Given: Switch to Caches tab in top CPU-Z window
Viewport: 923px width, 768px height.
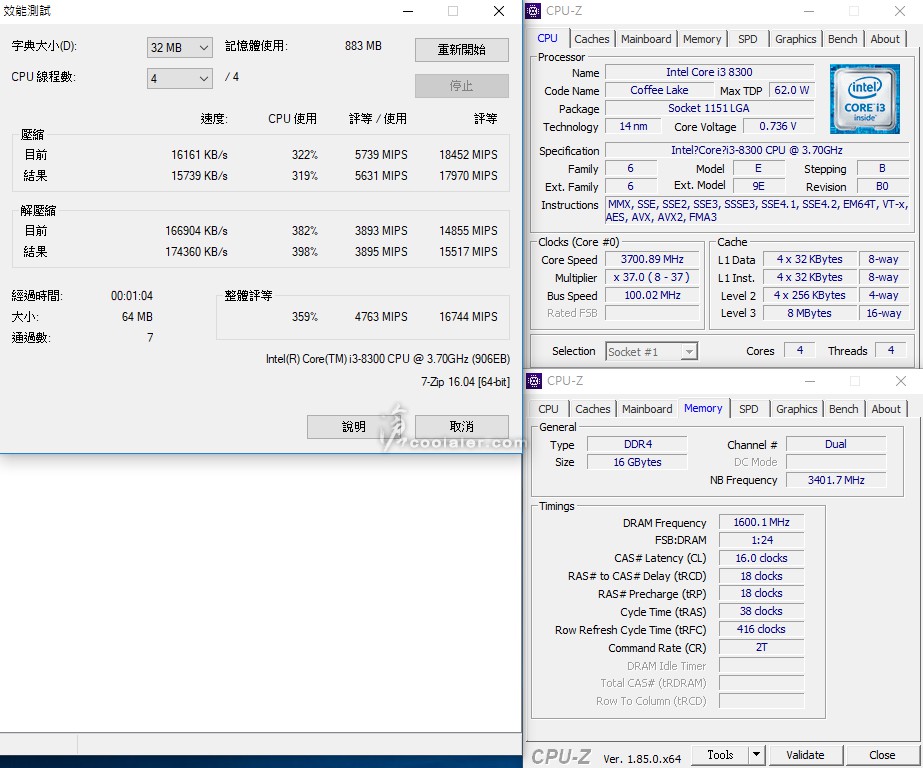Looking at the screenshot, I should coord(592,39).
